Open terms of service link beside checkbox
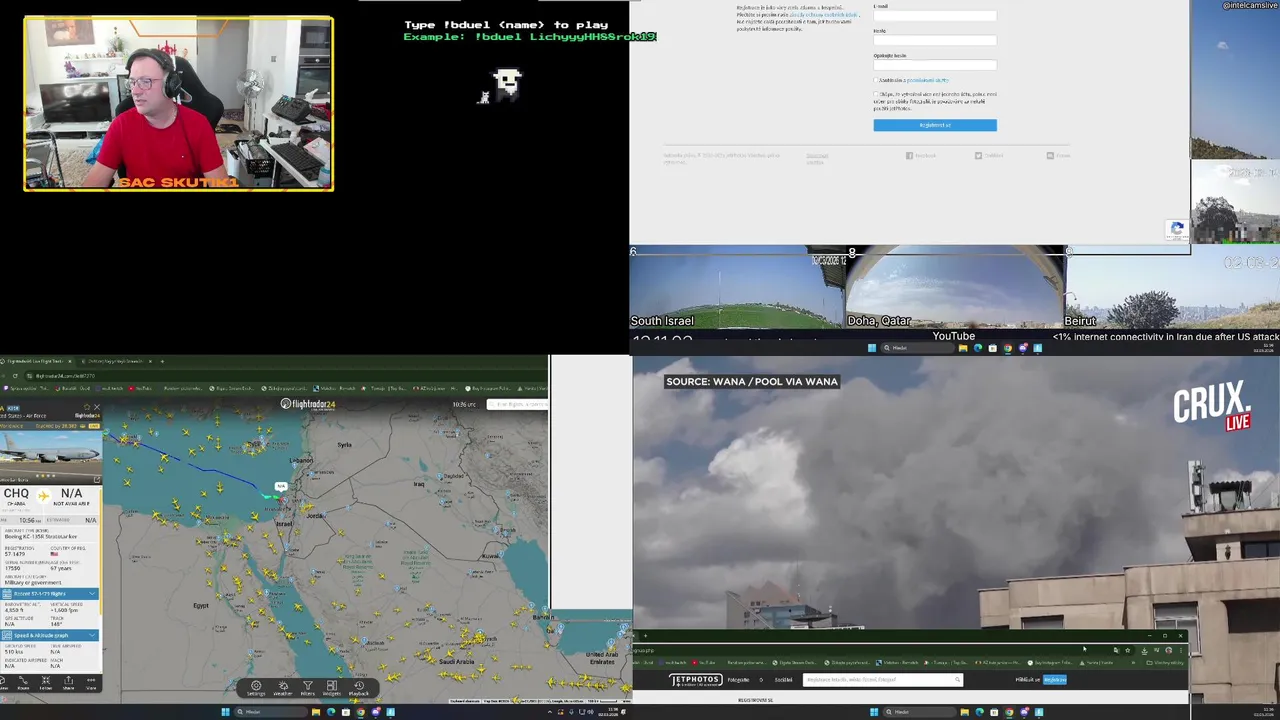 coord(928,80)
